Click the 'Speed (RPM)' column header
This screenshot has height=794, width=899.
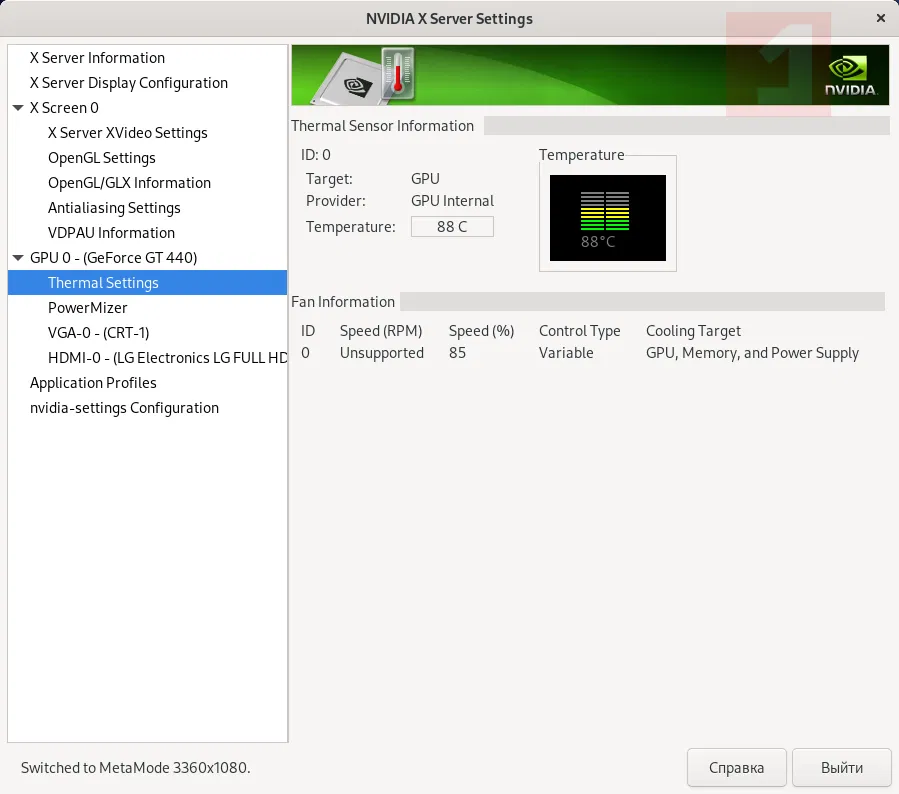pos(381,331)
